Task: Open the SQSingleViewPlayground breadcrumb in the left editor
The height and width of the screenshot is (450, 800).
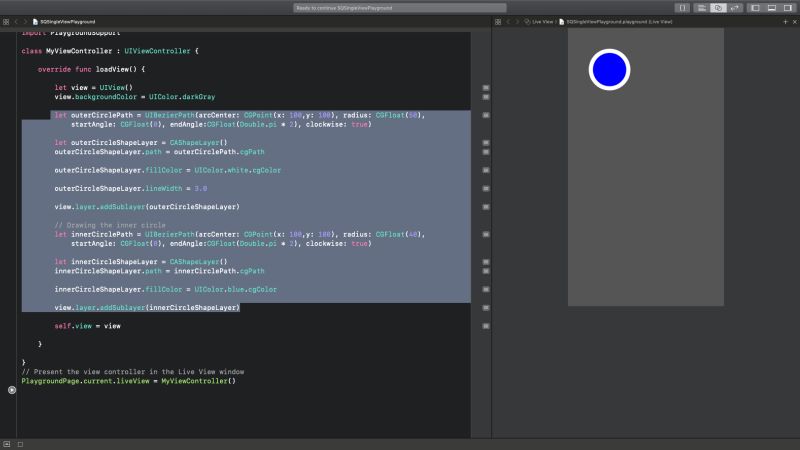Action: click(x=64, y=22)
